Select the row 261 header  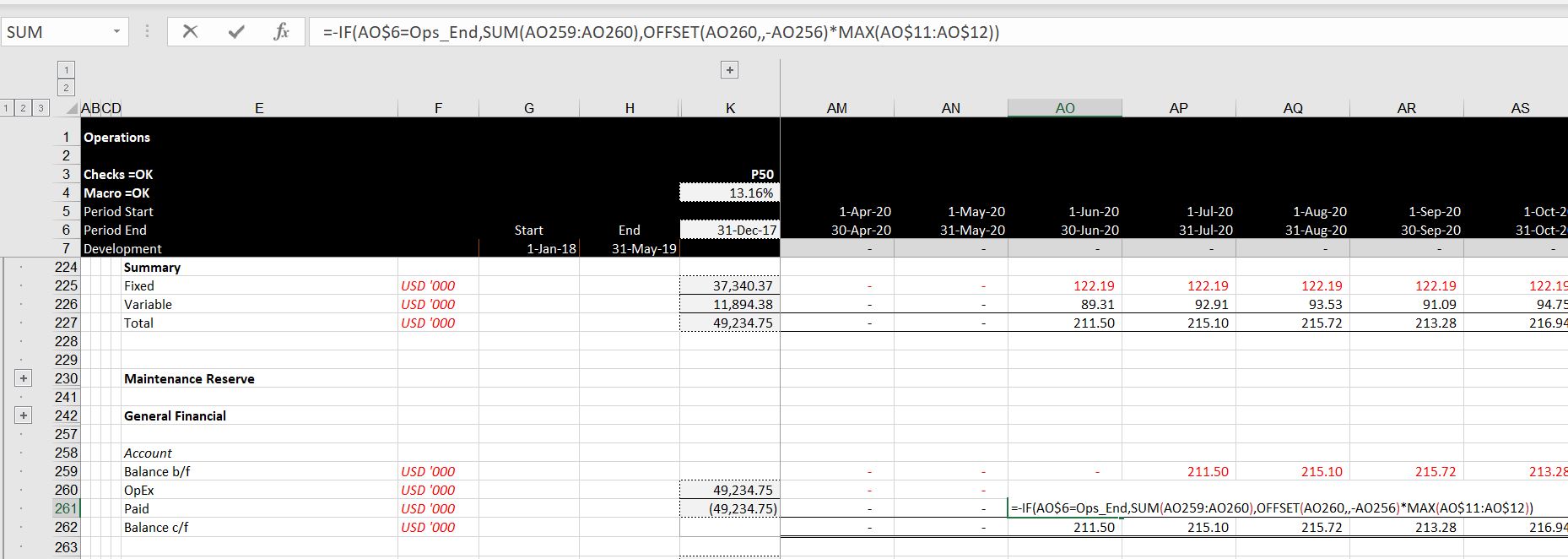tap(66, 508)
